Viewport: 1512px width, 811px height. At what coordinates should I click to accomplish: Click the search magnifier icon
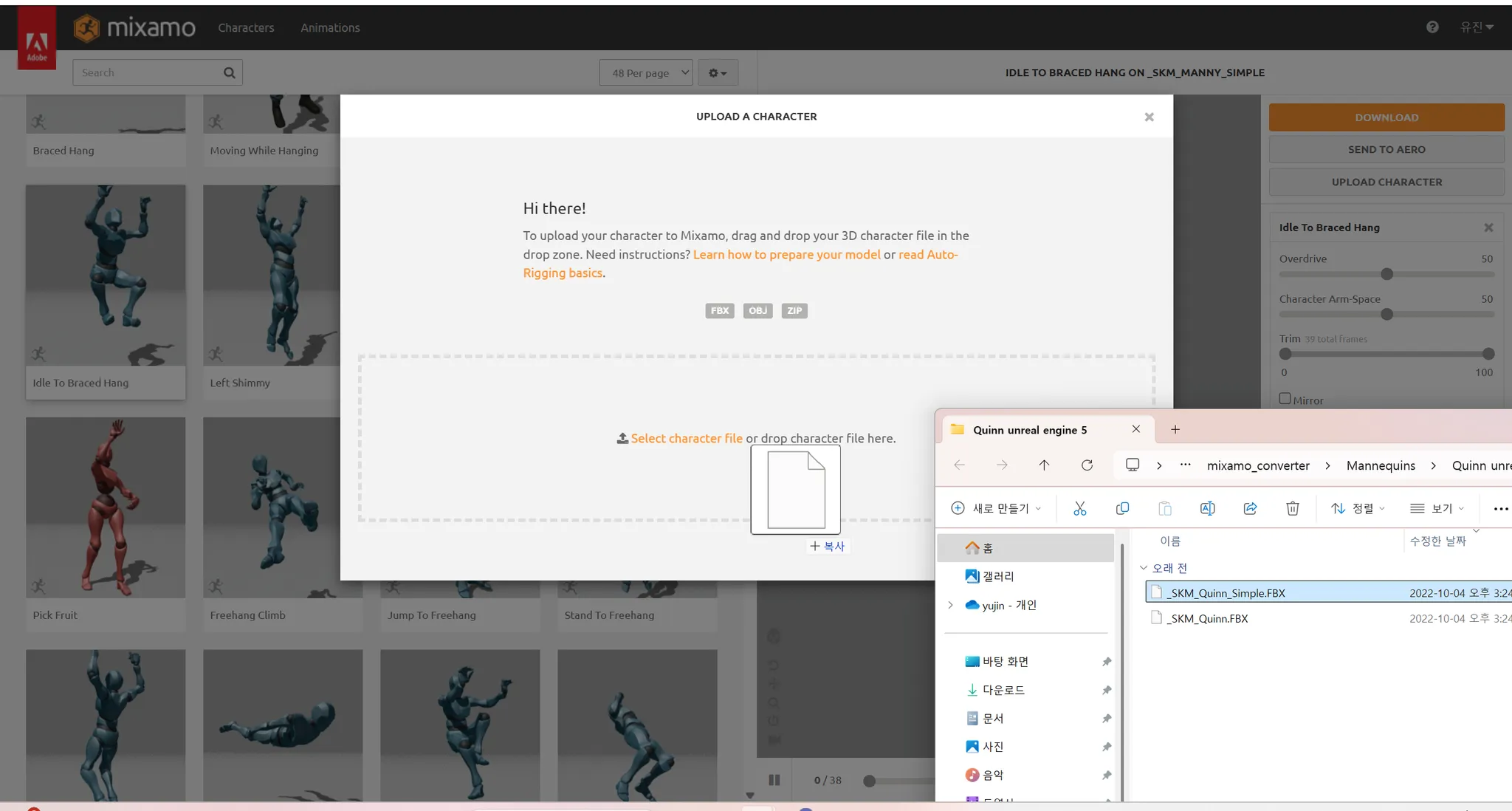click(x=229, y=72)
